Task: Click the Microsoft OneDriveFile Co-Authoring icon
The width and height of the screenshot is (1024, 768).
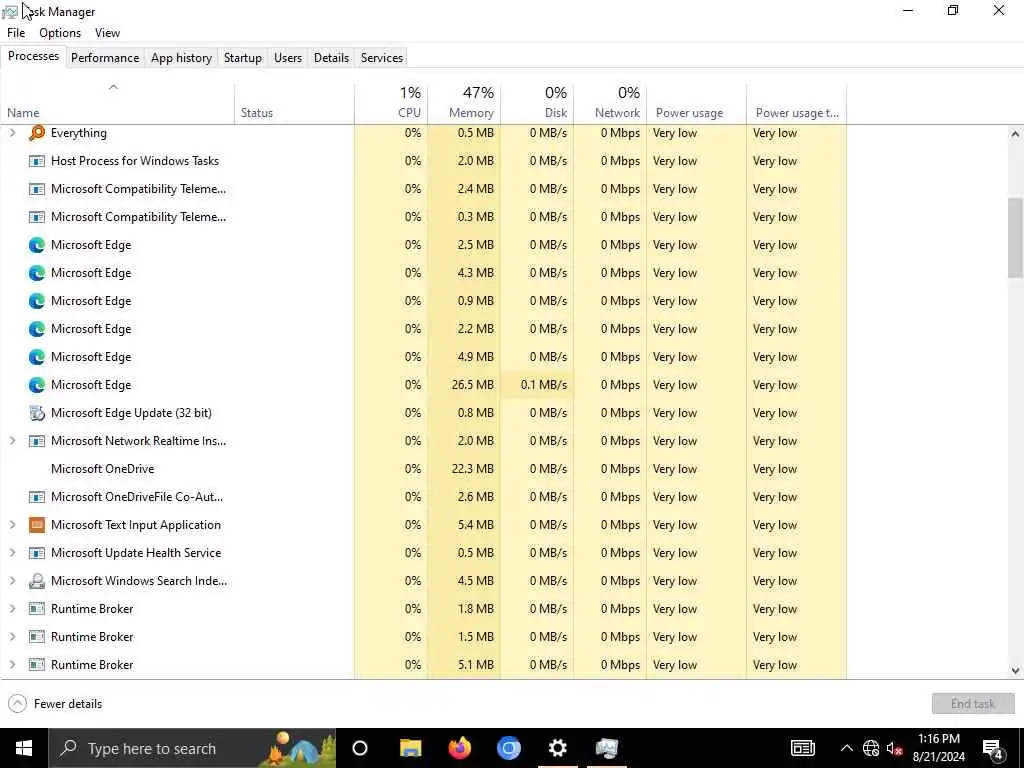Action: coord(37,497)
